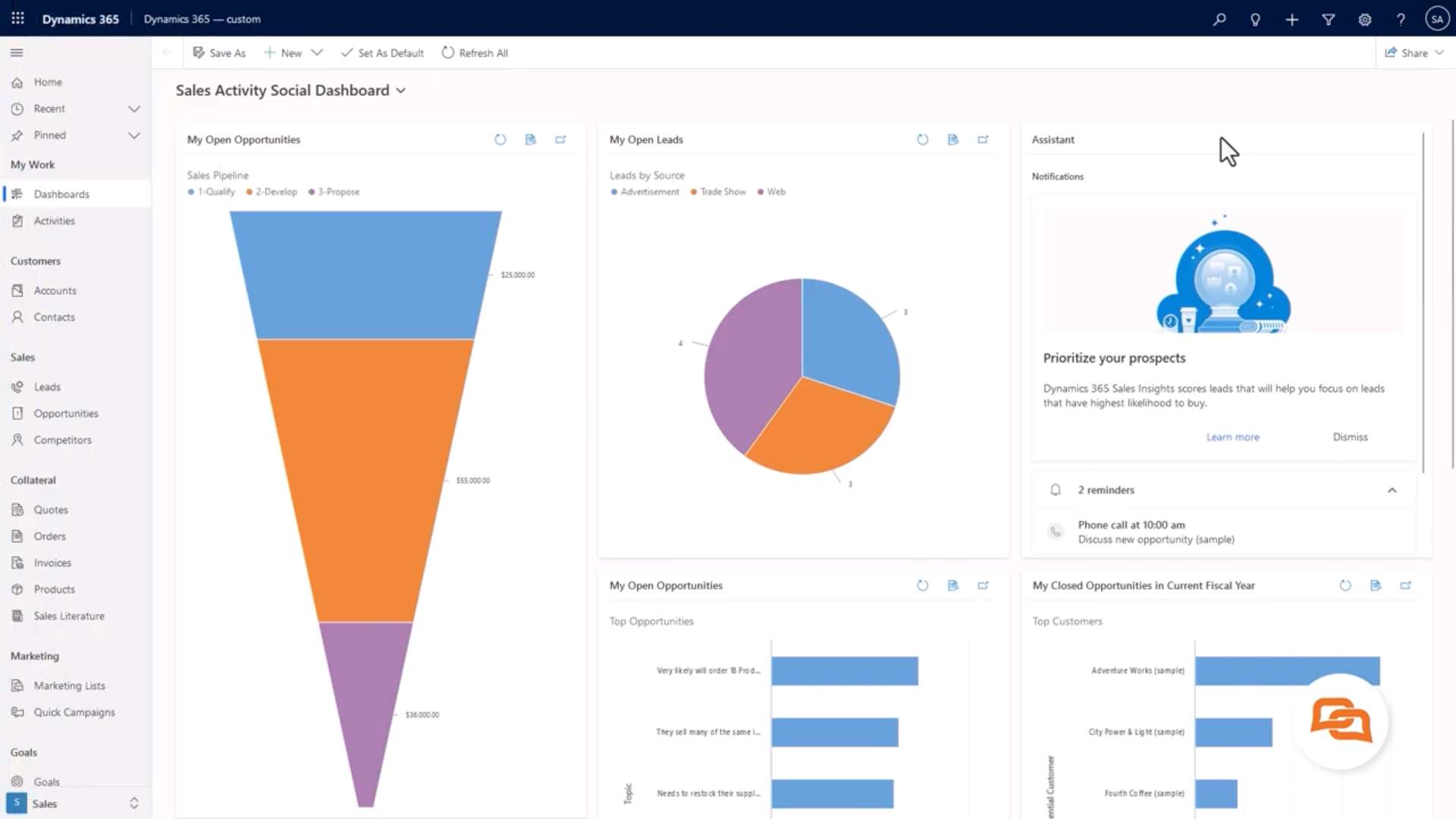Refresh the My Open Leads chart

[x=922, y=140]
